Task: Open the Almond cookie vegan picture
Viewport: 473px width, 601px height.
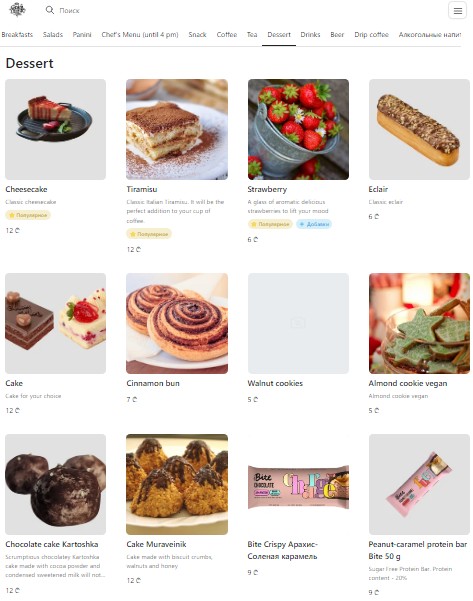Action: (419, 323)
